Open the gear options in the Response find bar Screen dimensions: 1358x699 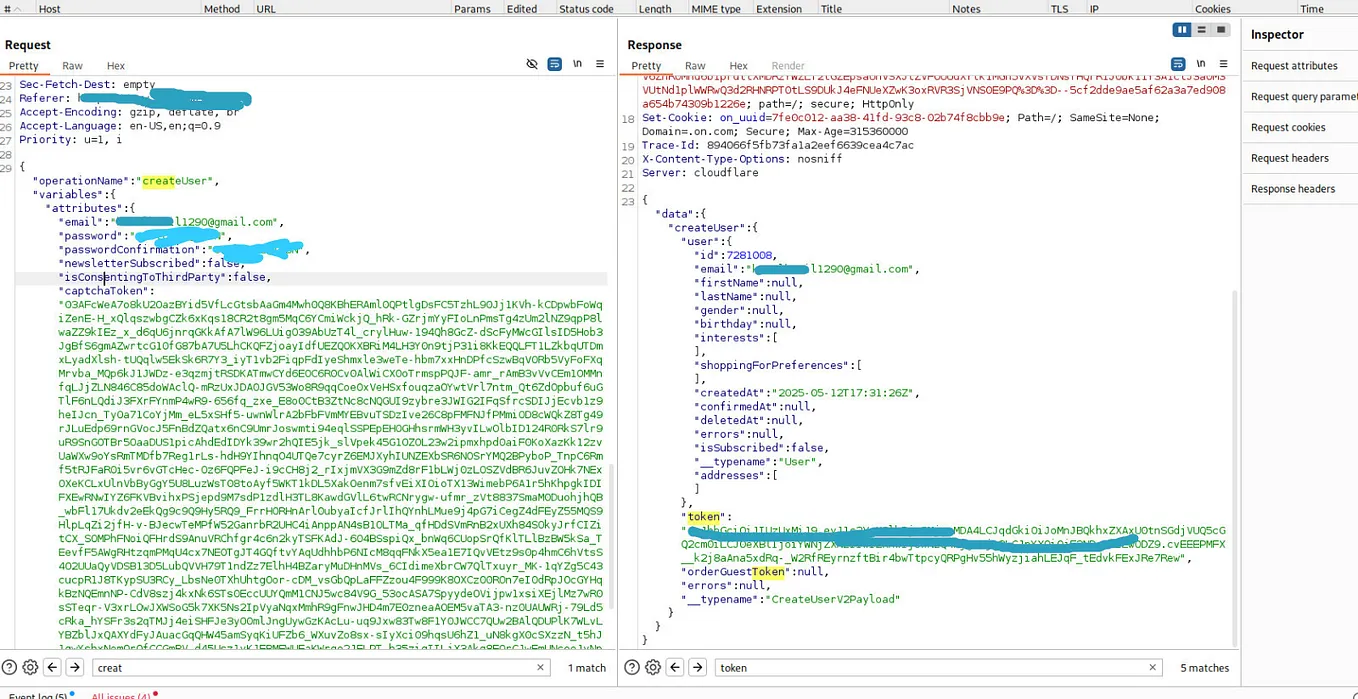tap(653, 667)
